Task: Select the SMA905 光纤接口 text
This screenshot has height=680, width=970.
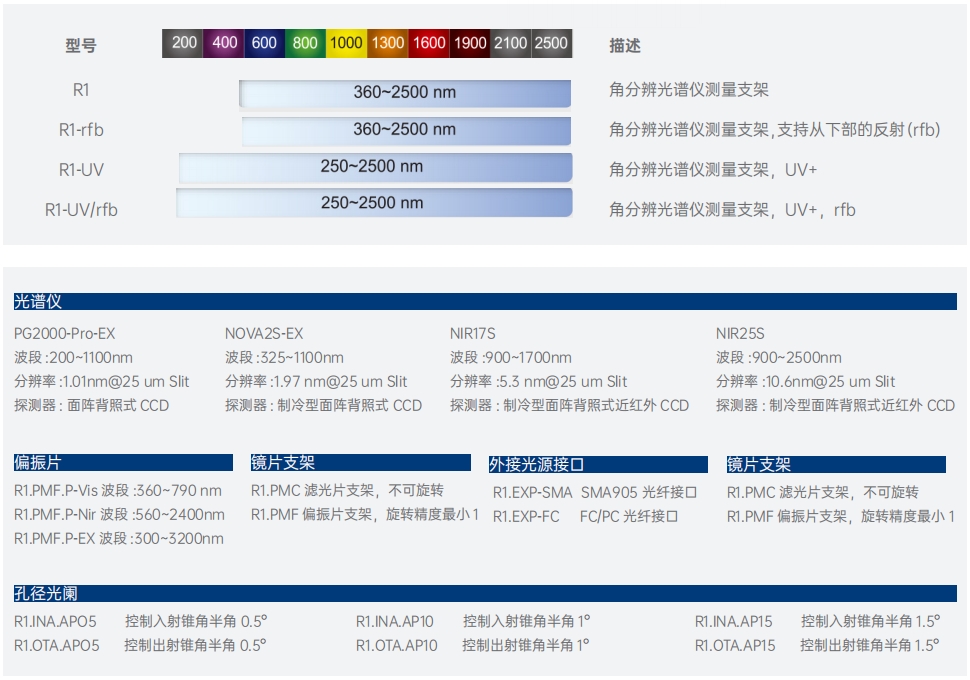Action: (x=638, y=493)
